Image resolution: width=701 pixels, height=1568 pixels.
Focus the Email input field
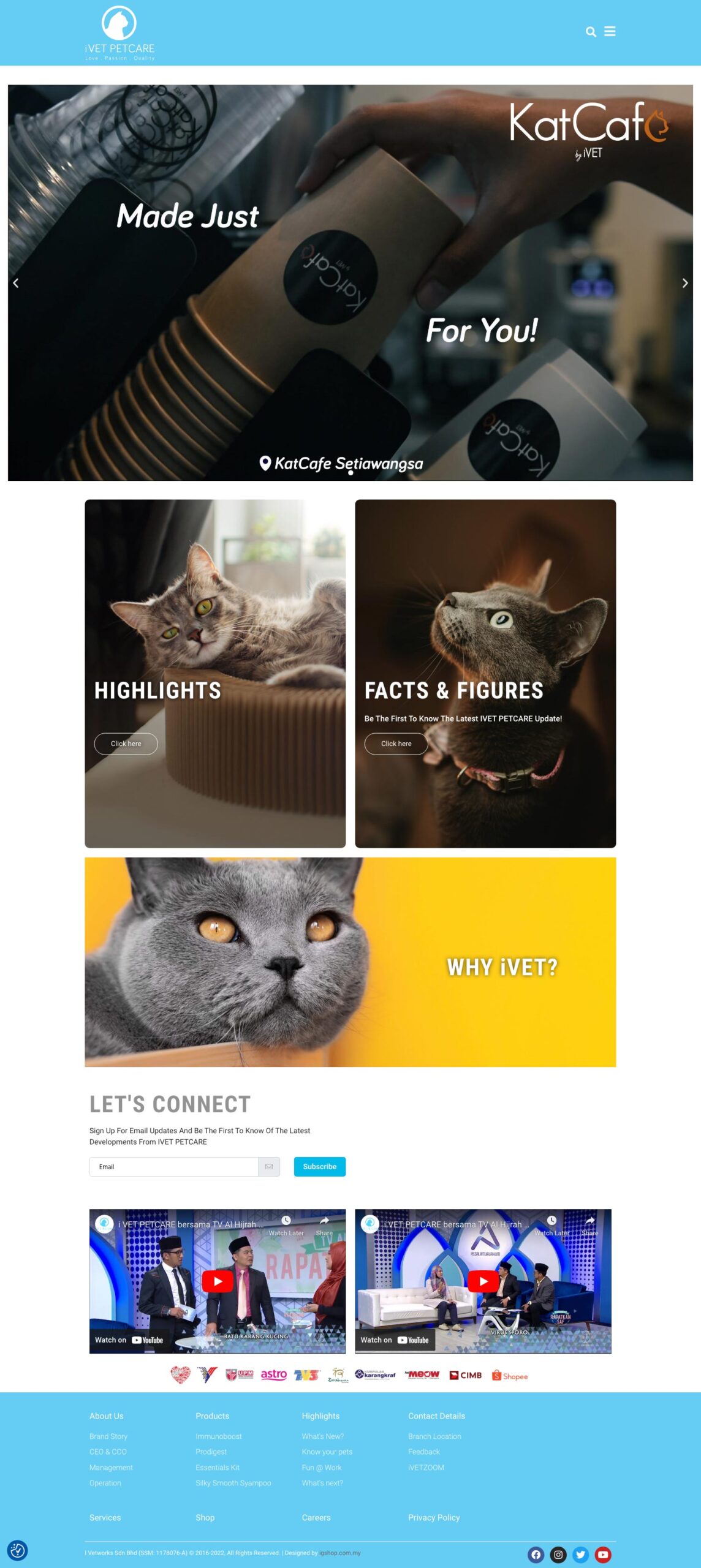click(x=173, y=1167)
